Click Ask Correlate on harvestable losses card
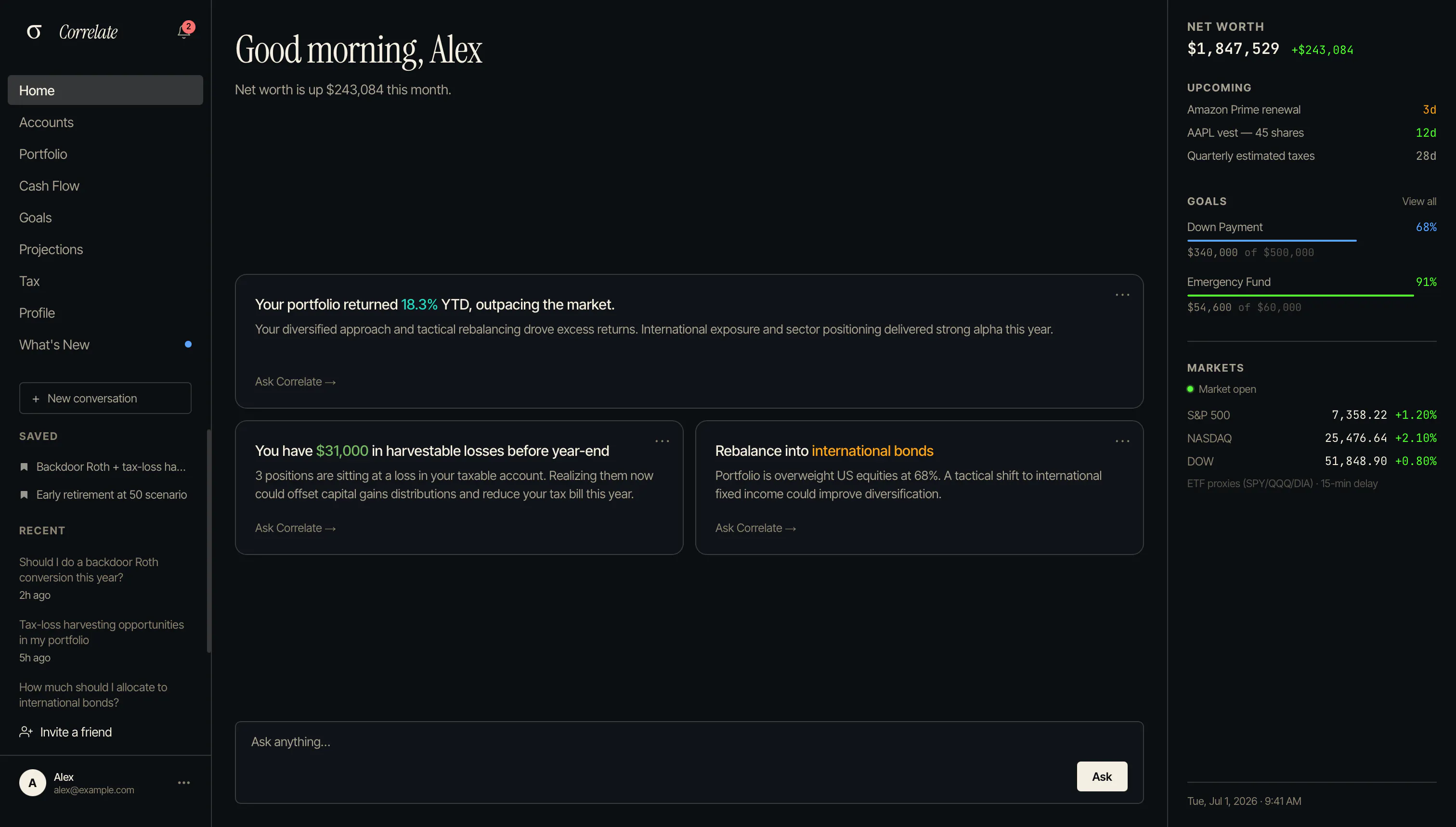Viewport: 1456px width, 827px height. (296, 528)
